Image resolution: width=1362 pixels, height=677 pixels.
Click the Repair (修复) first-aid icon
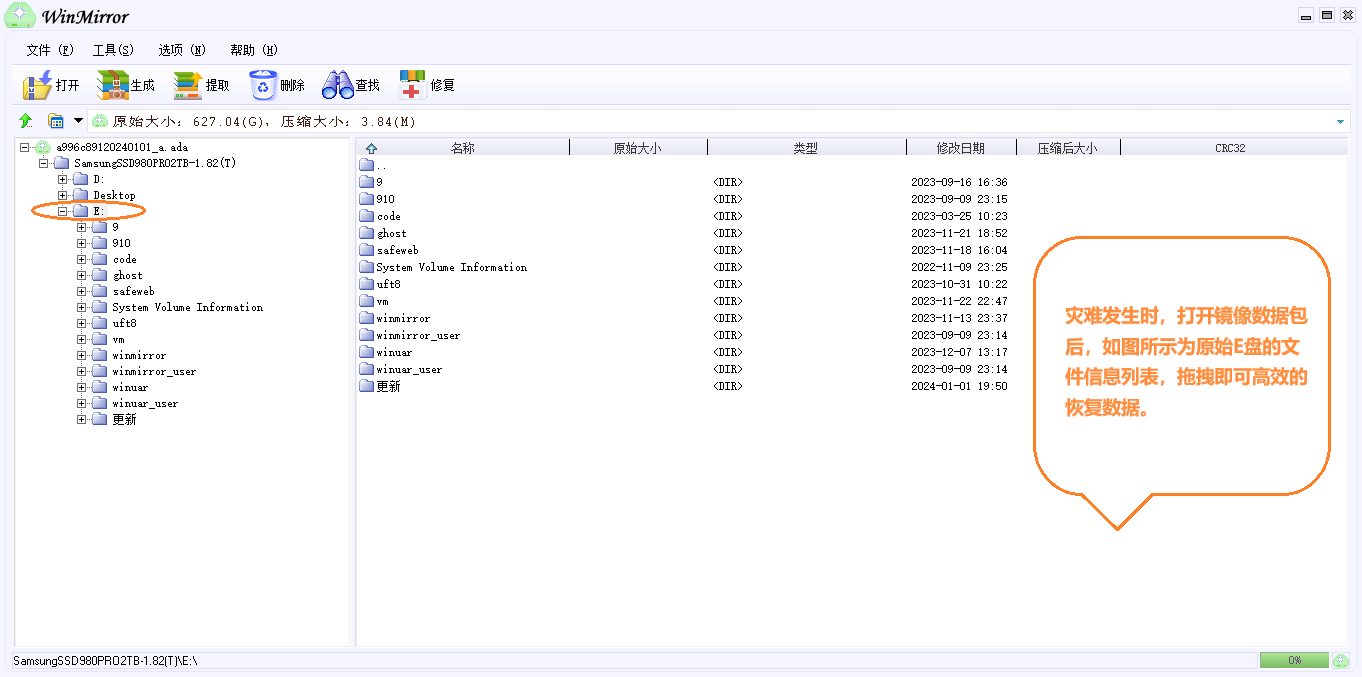[413, 85]
